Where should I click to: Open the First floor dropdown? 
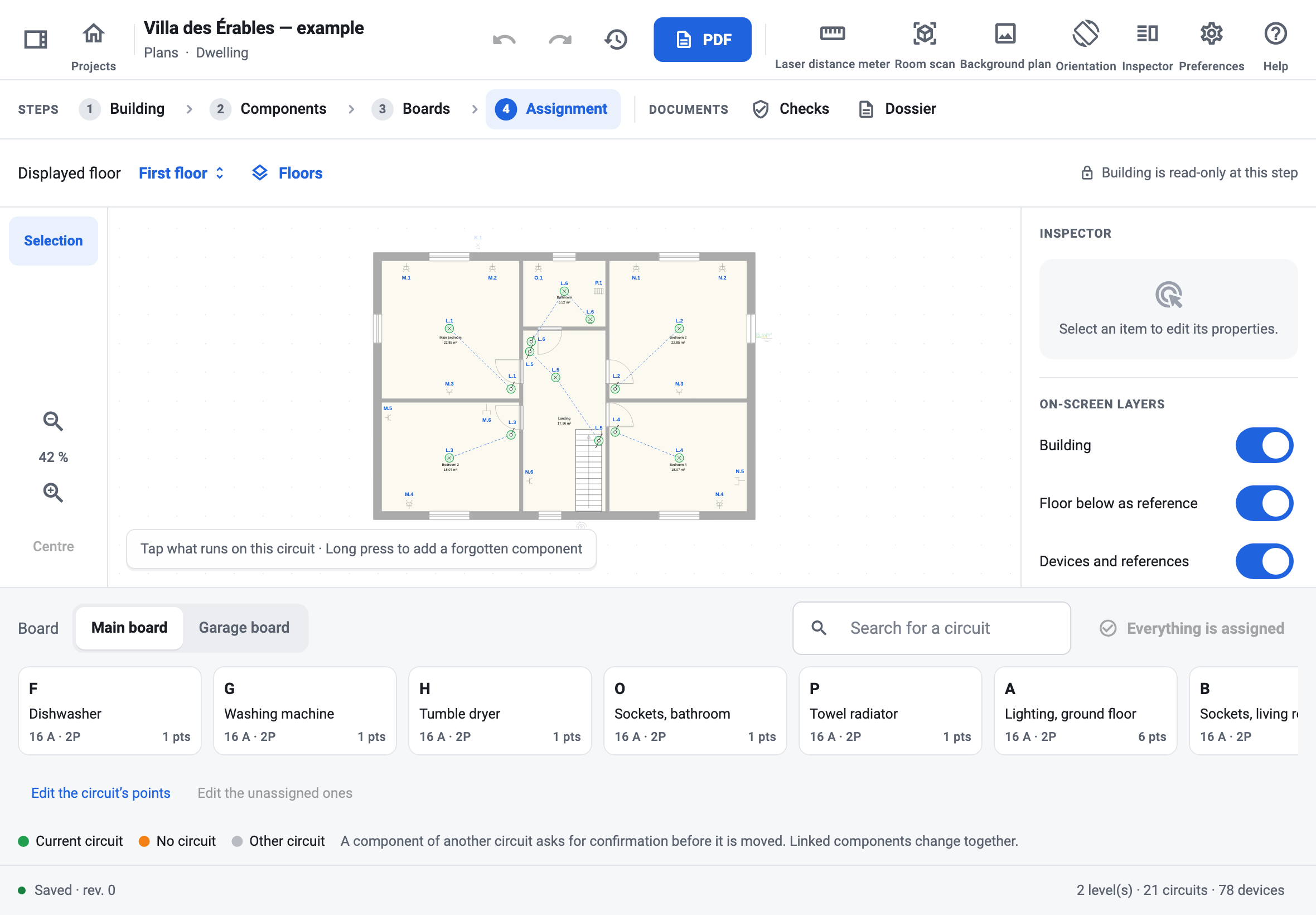click(x=182, y=173)
